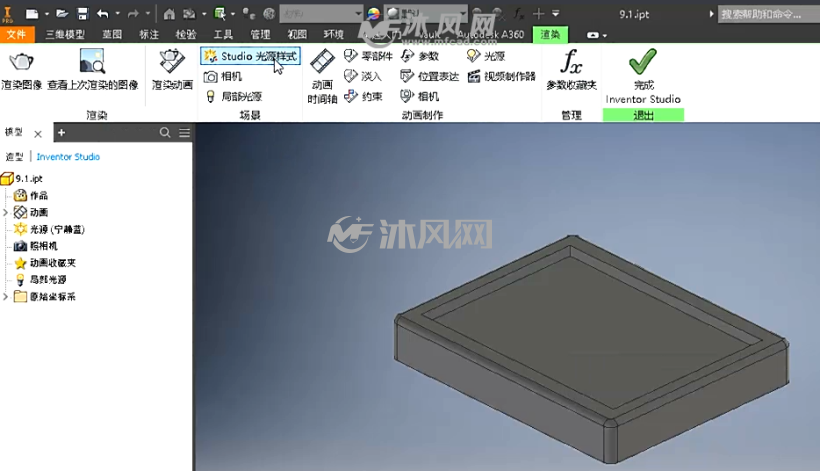Open the 动画时间轴 animation timeline
820x471 pixels.
click(322, 76)
